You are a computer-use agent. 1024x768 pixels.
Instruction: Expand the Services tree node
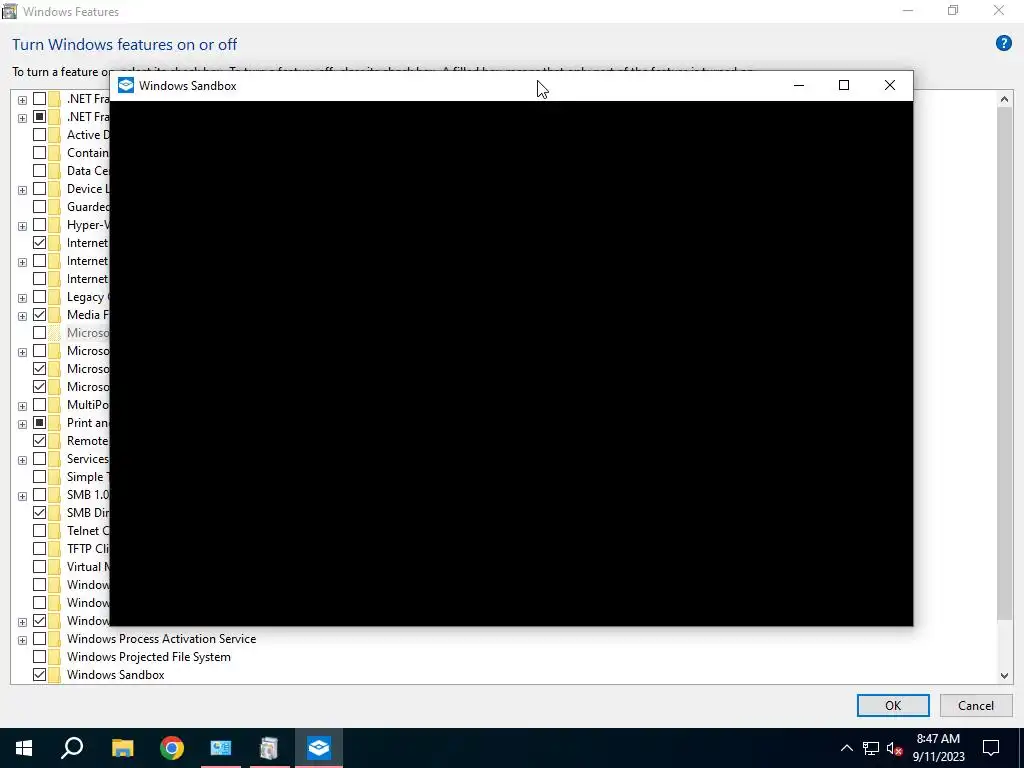coord(22,460)
